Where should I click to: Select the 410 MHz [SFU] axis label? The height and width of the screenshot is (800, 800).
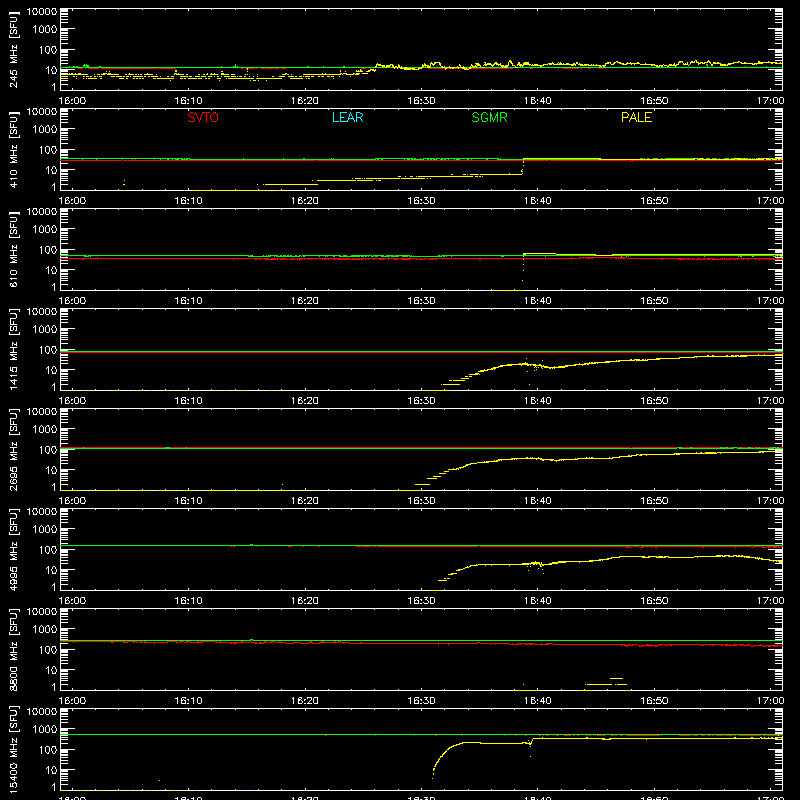[14, 150]
